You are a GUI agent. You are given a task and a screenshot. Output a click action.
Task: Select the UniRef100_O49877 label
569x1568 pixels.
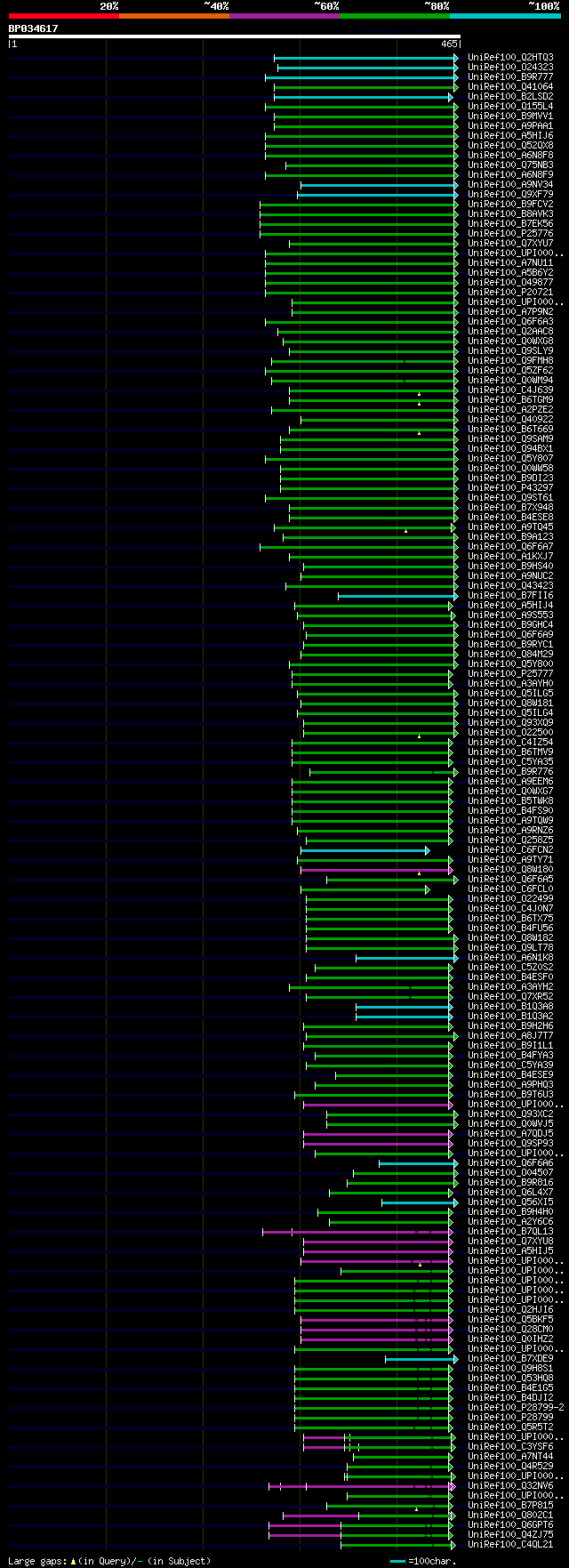510,282
